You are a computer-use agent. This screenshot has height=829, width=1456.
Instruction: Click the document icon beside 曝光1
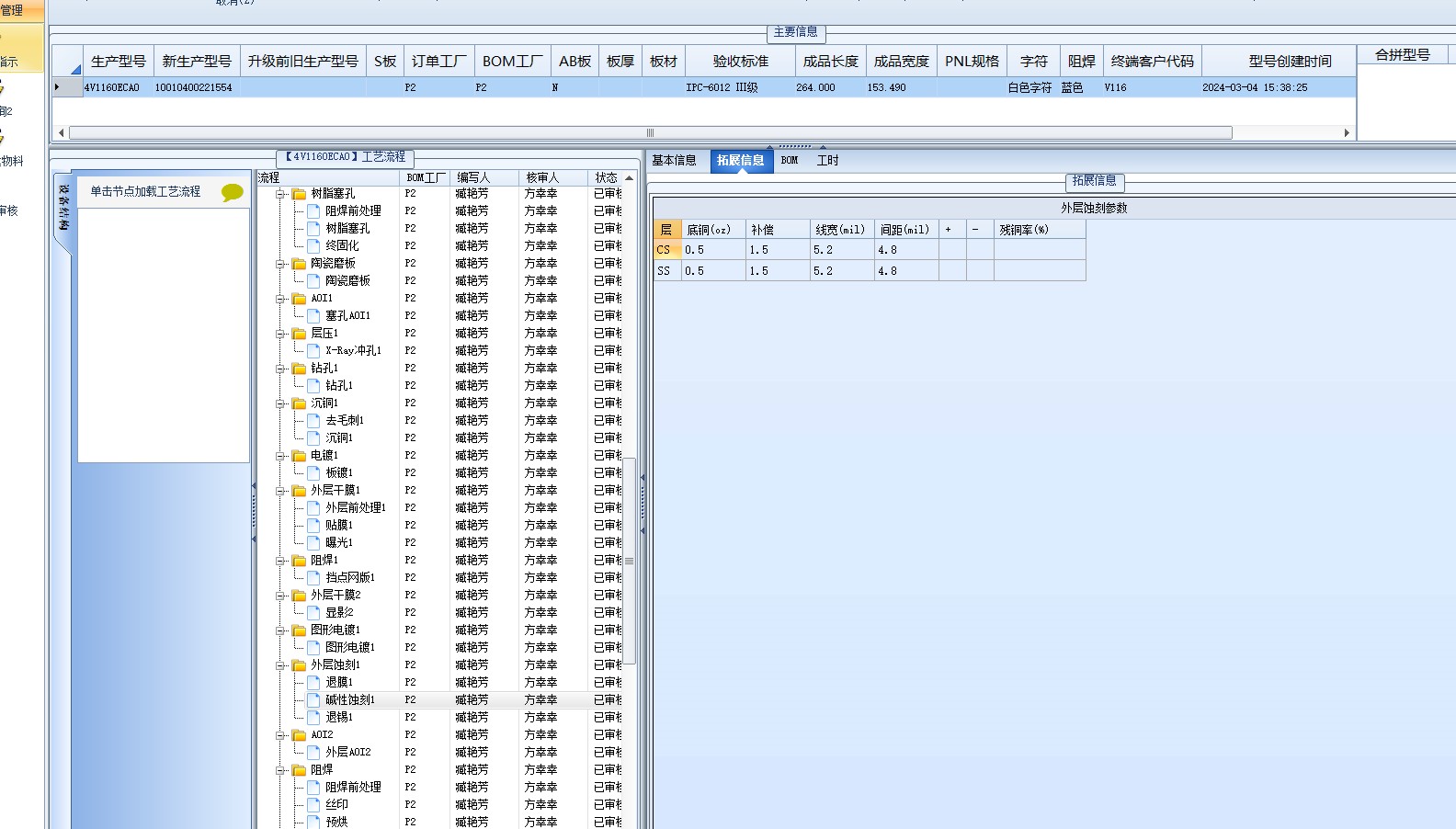pos(313,543)
